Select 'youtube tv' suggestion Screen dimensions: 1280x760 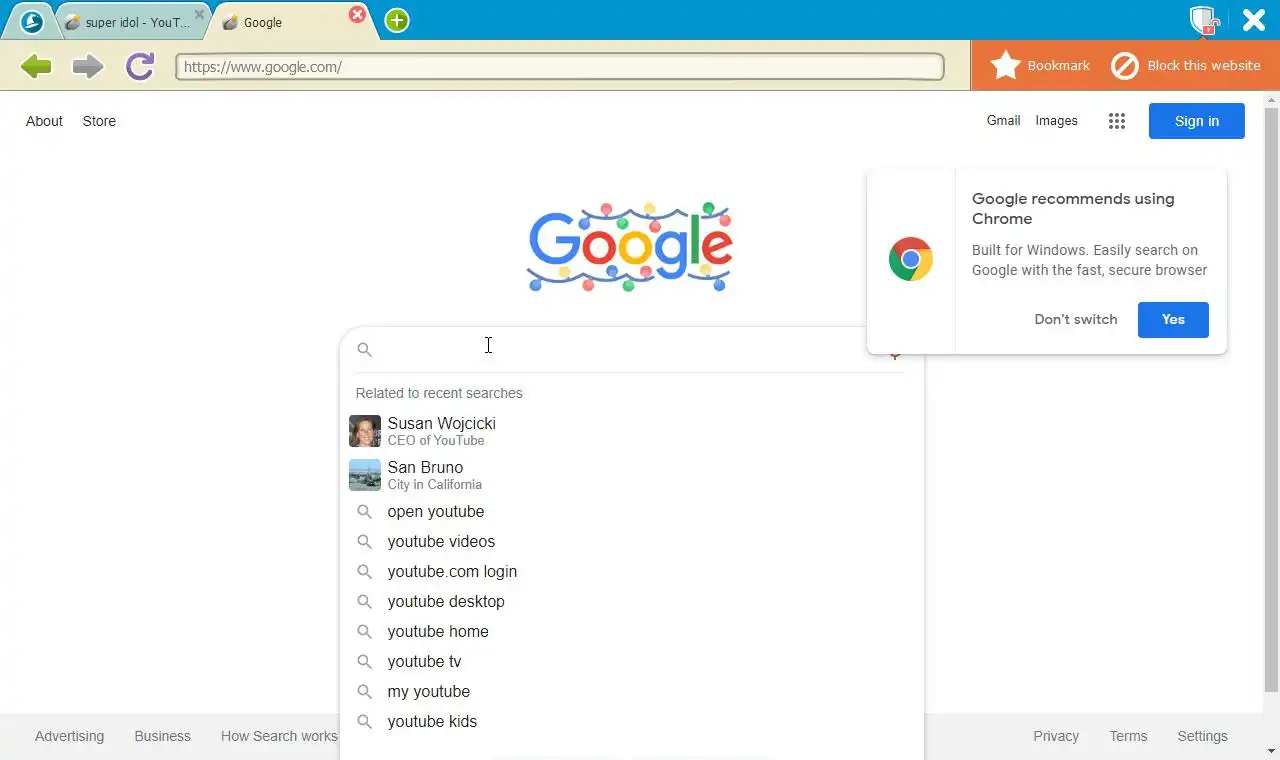pyautogui.click(x=632, y=661)
